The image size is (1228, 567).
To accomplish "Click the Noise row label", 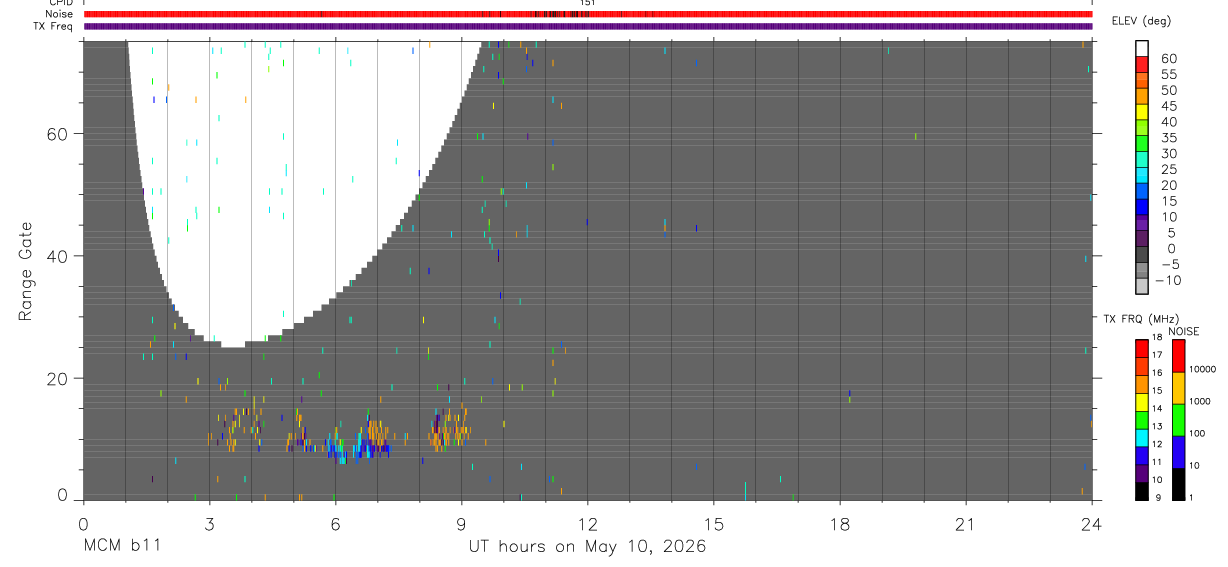I will tap(58, 14).
